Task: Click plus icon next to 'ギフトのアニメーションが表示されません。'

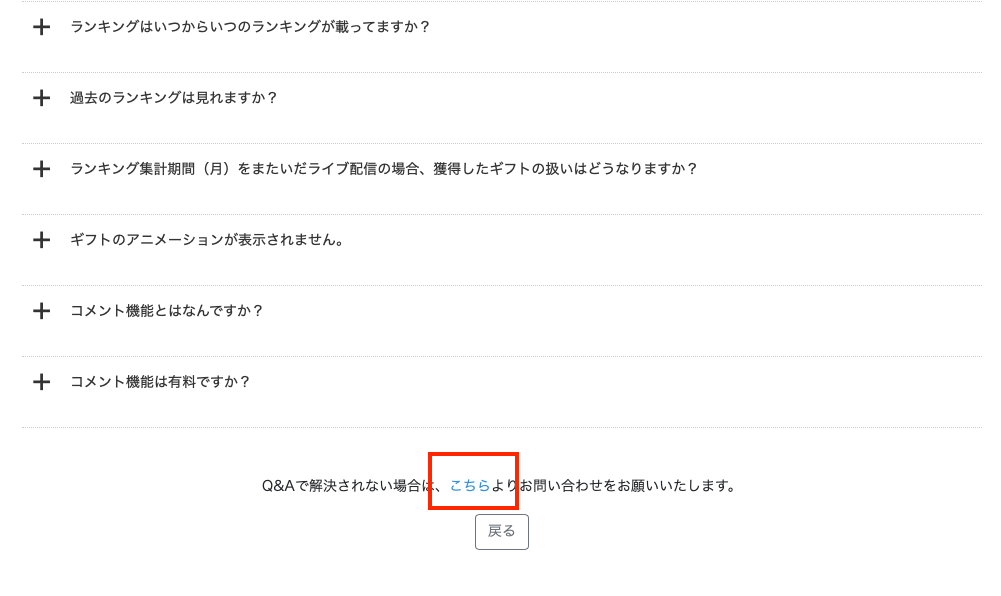Action: (x=41, y=240)
